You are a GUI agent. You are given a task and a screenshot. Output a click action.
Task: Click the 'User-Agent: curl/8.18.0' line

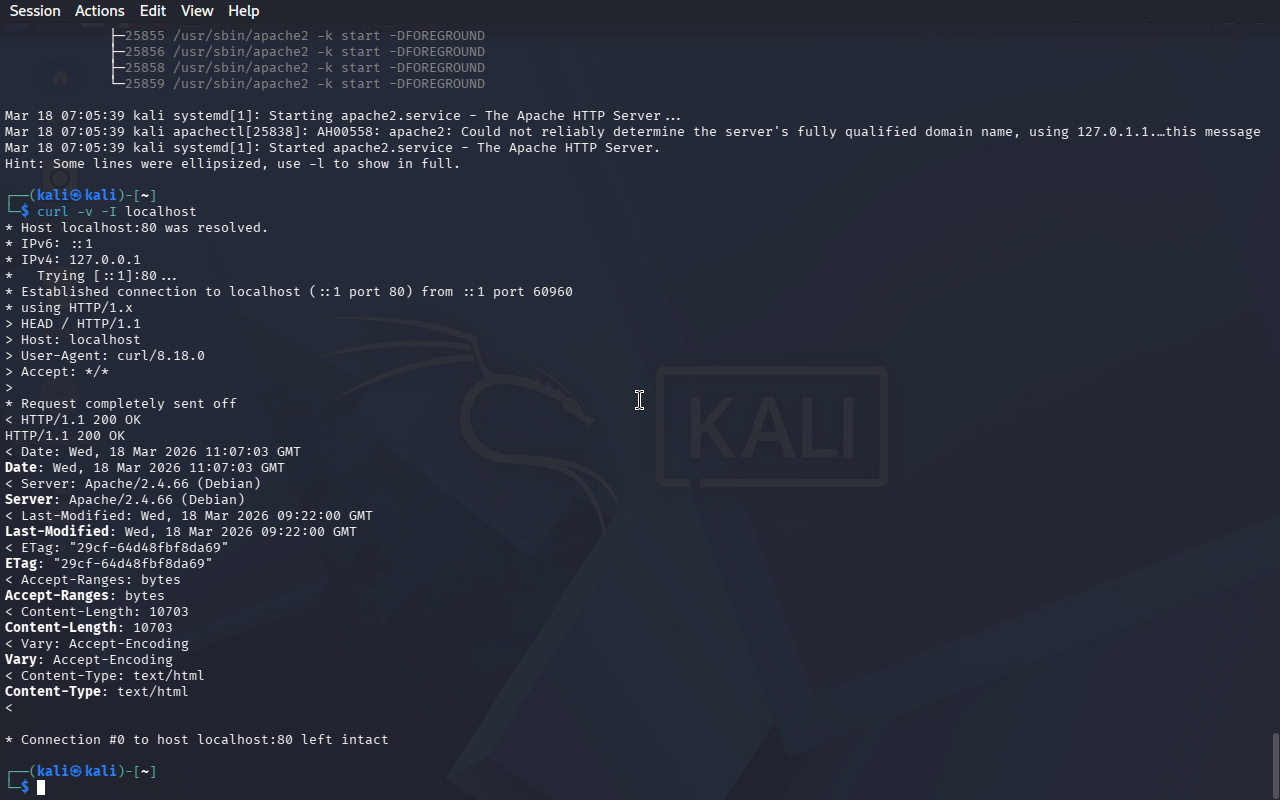click(105, 356)
